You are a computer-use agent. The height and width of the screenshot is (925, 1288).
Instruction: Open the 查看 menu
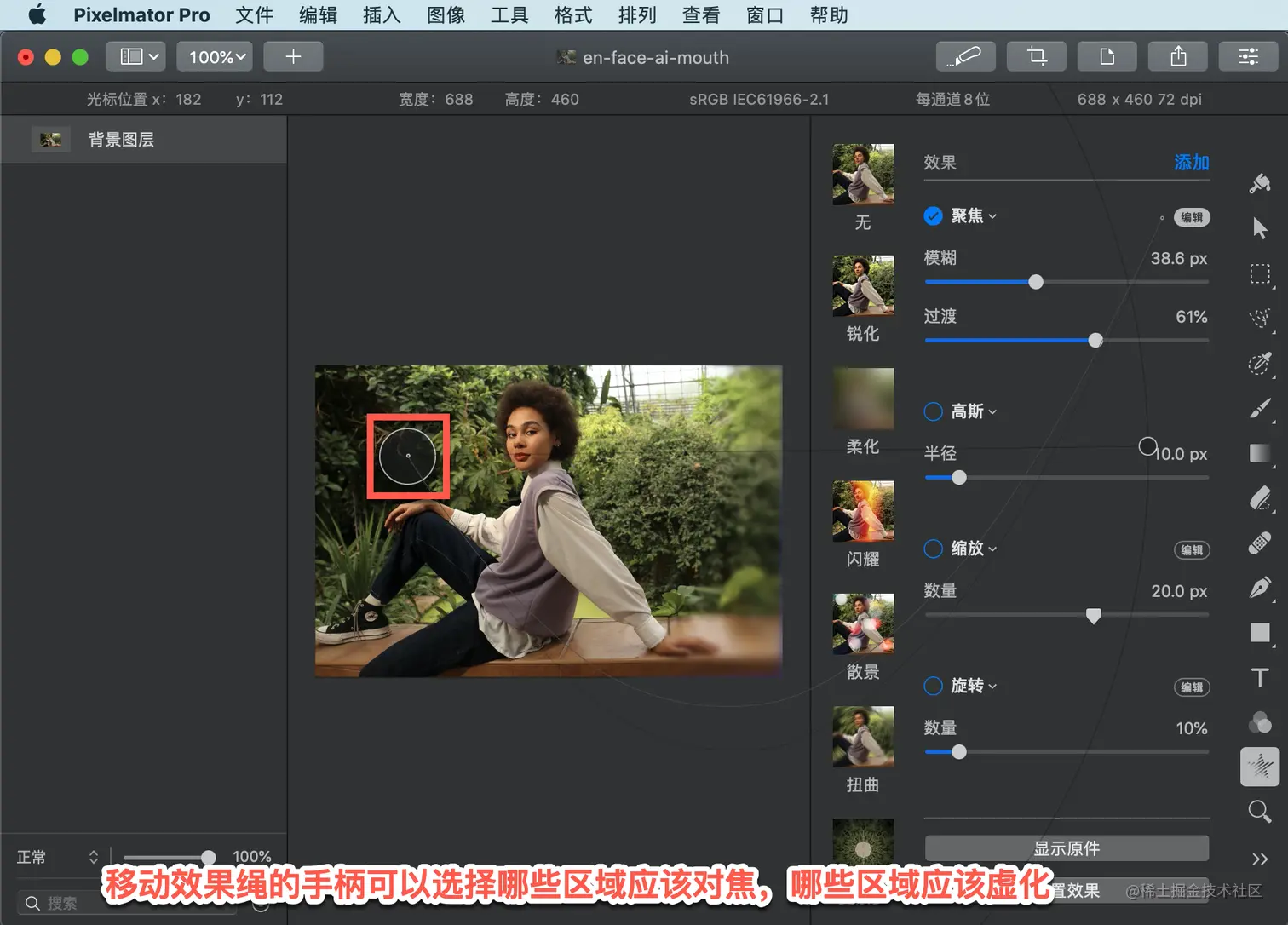tap(701, 14)
